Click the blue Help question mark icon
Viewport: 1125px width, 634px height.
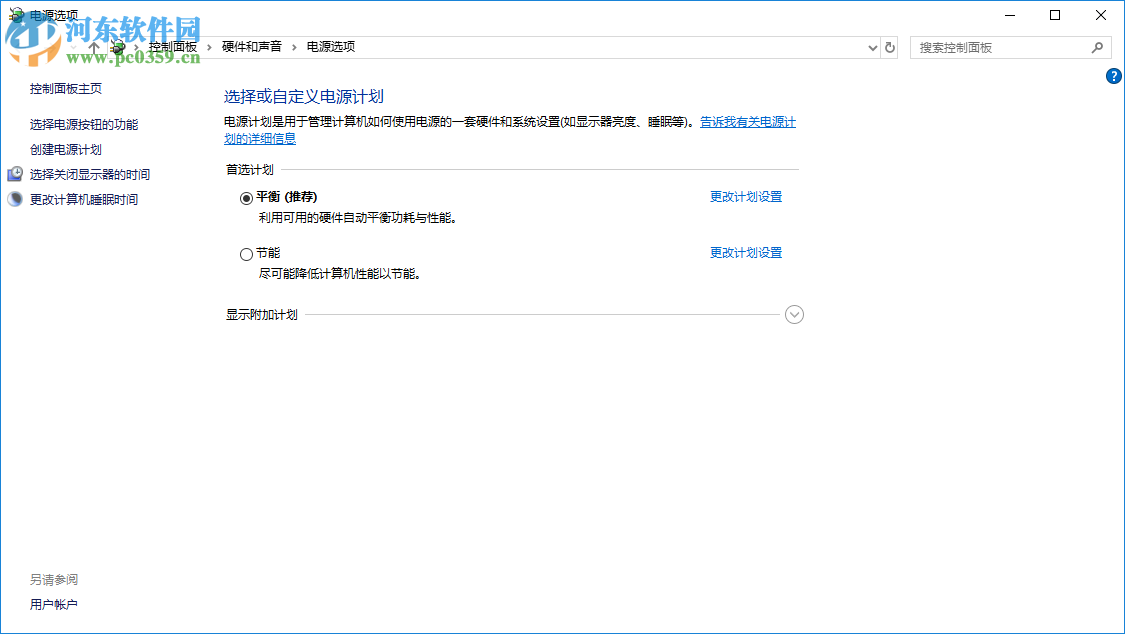click(1114, 75)
